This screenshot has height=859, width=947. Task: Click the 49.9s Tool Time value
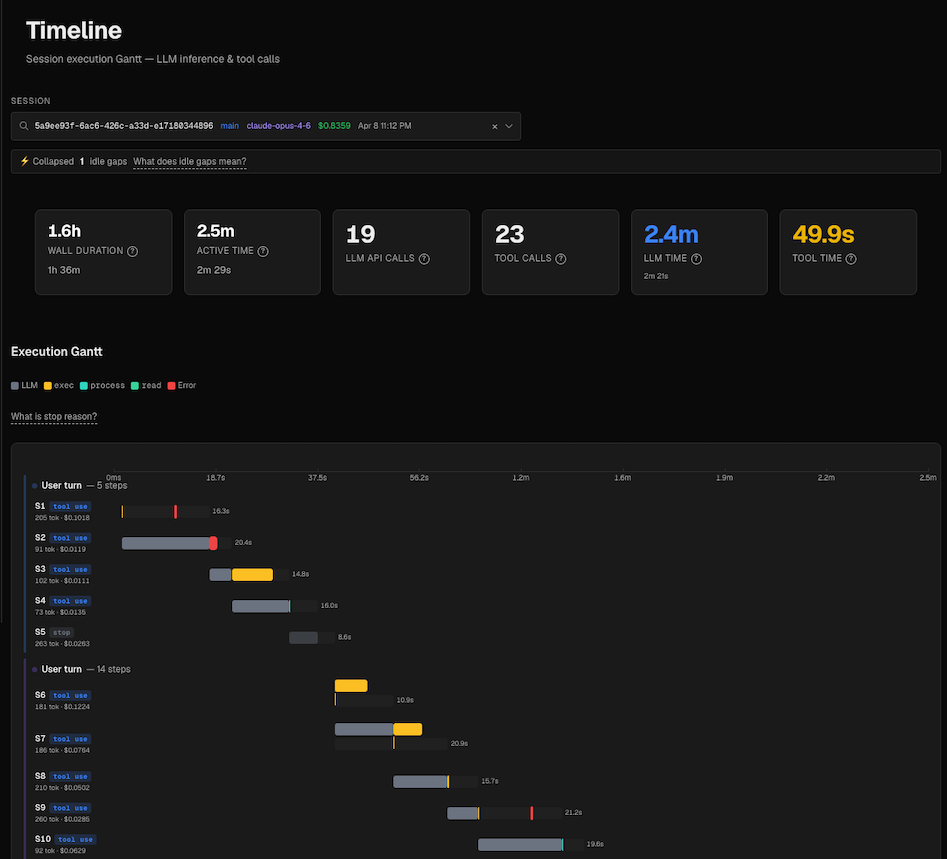coord(823,234)
